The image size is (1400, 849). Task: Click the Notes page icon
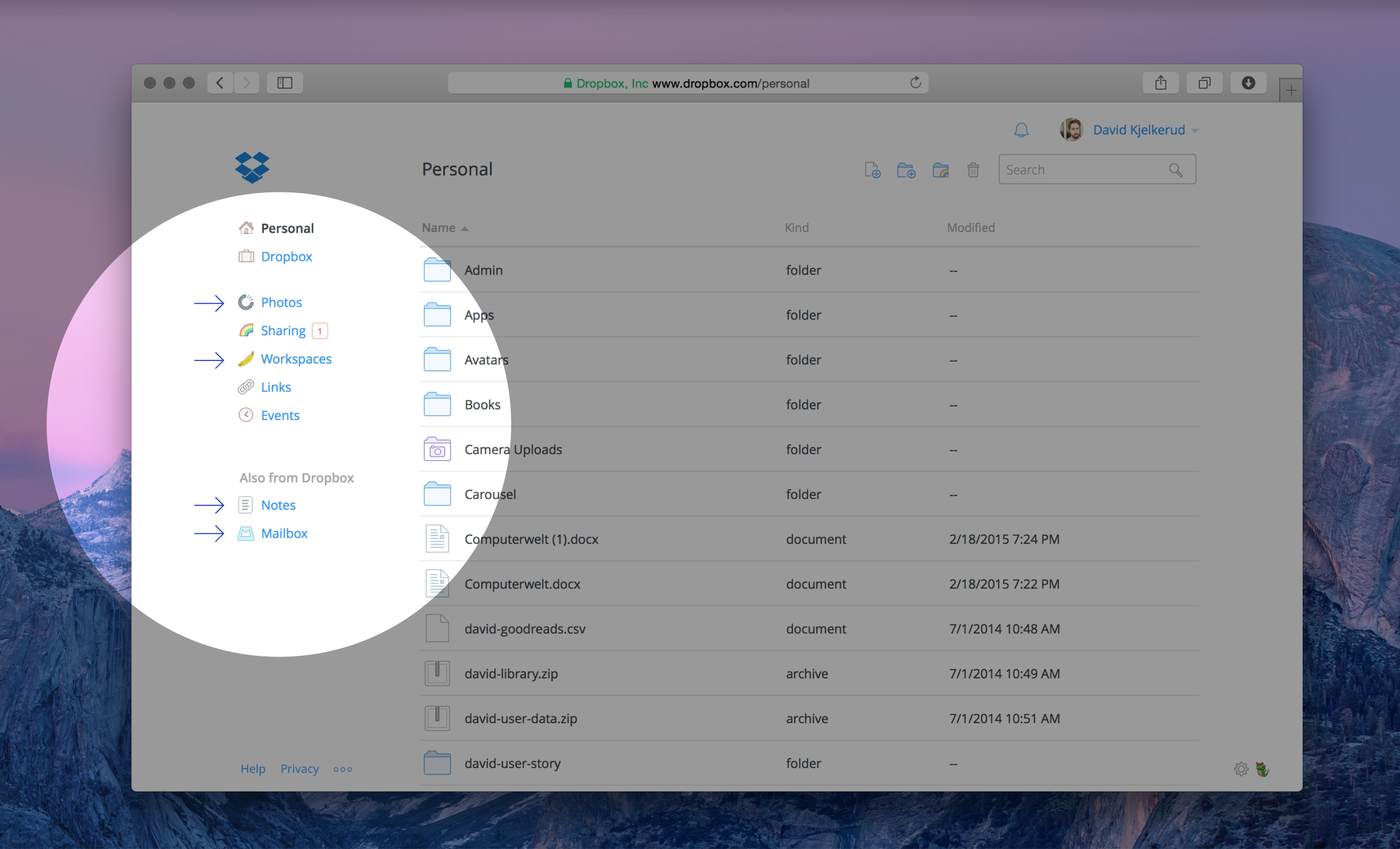[246, 505]
